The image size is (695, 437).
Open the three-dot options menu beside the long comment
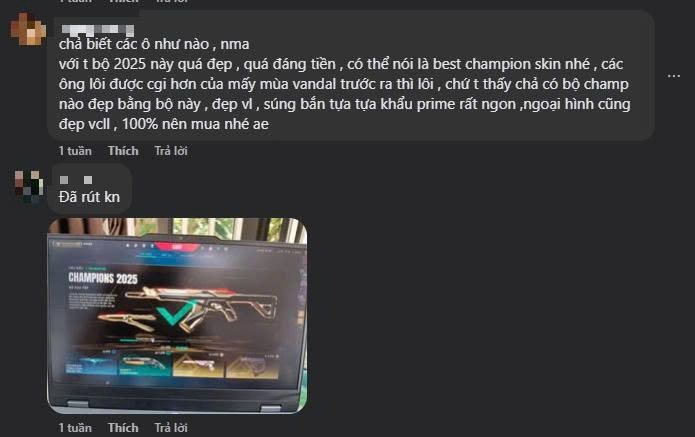[x=674, y=76]
